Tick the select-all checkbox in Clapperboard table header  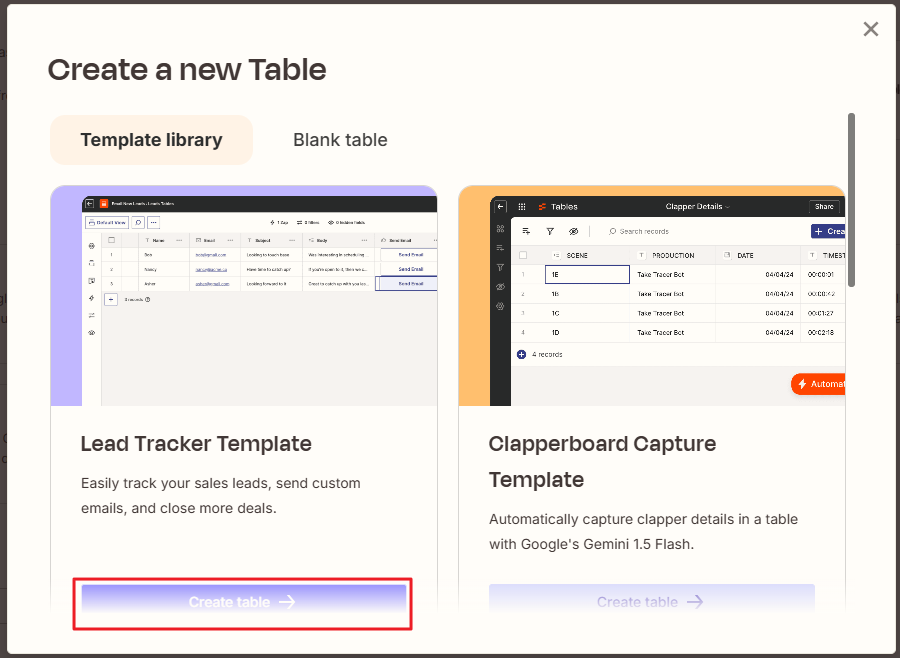point(522,255)
